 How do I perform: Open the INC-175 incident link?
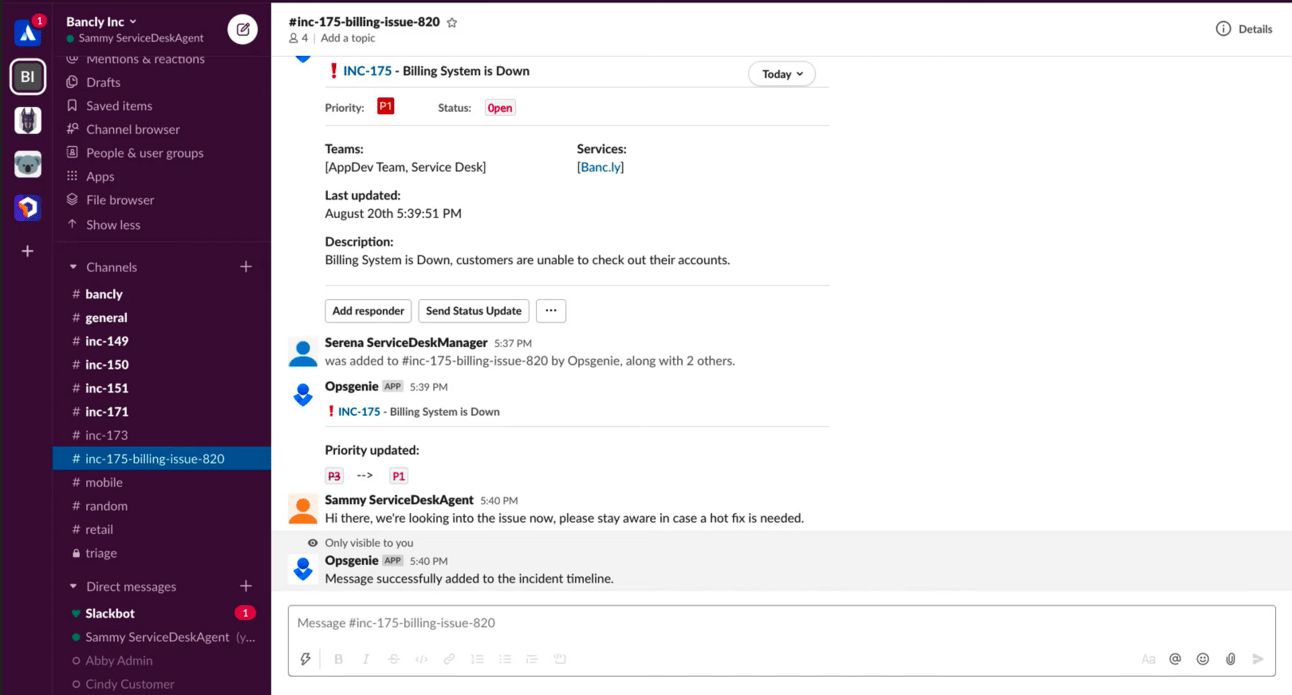click(367, 71)
